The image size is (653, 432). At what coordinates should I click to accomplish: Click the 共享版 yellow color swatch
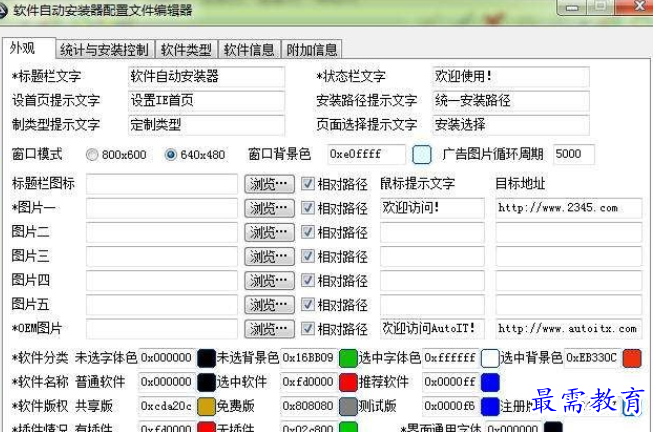[x=206, y=406]
